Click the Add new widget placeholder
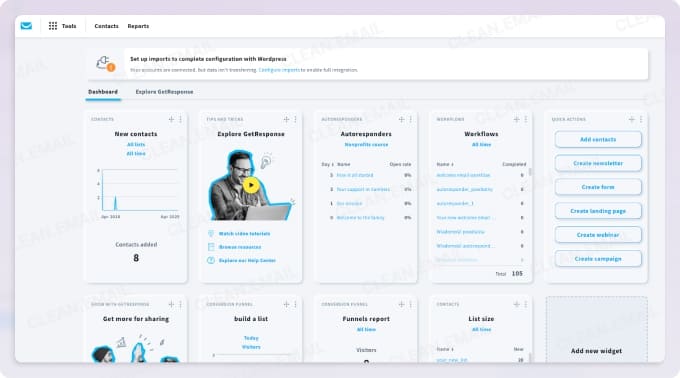This screenshot has height=378, width=680. point(597,330)
